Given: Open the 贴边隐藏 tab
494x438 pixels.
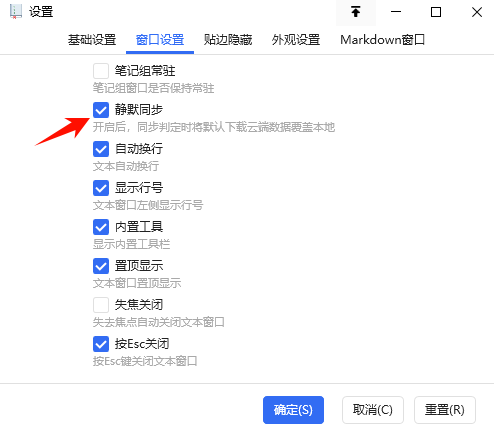Looking at the screenshot, I should tap(228, 40).
